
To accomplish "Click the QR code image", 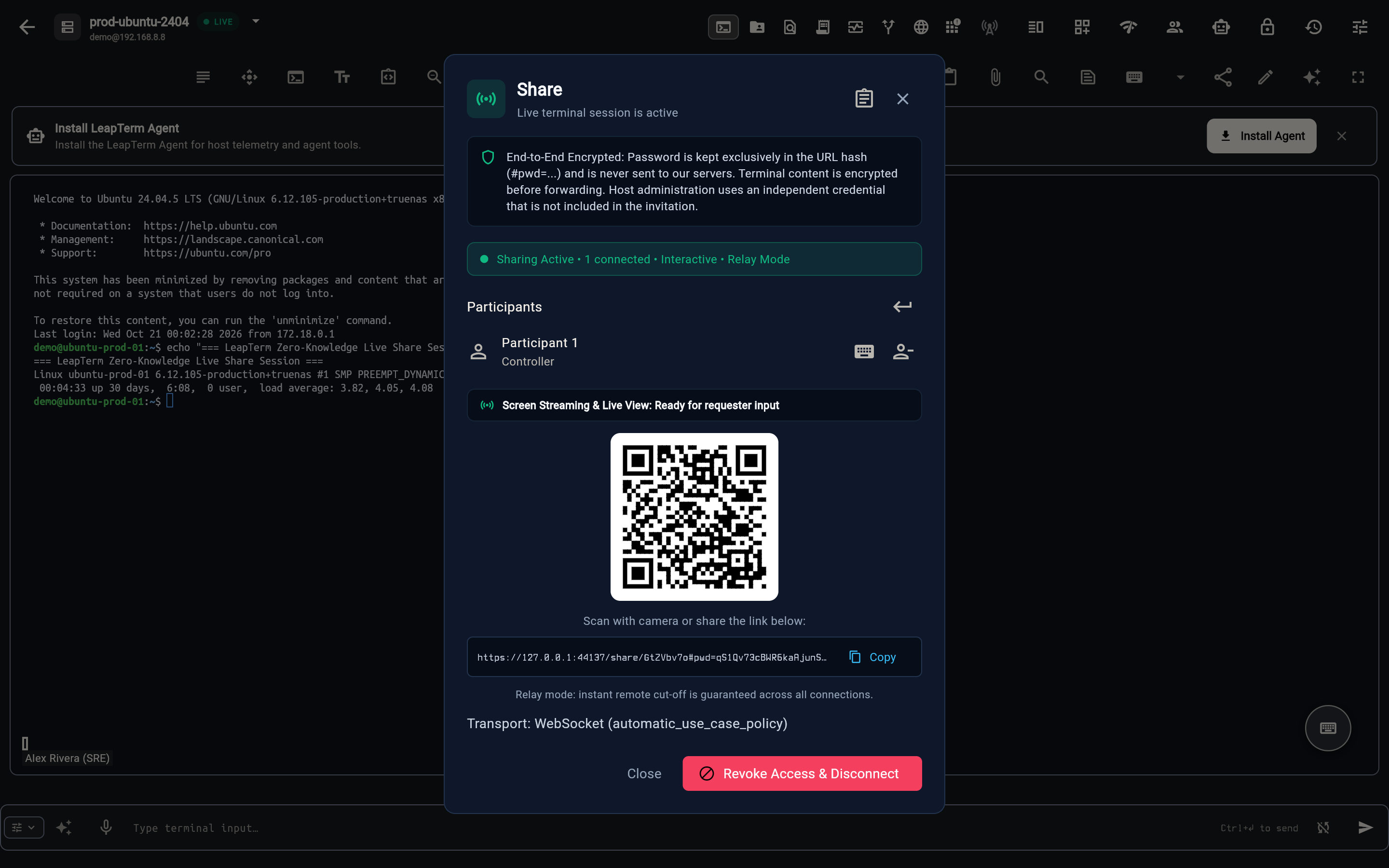I will click(x=694, y=516).
